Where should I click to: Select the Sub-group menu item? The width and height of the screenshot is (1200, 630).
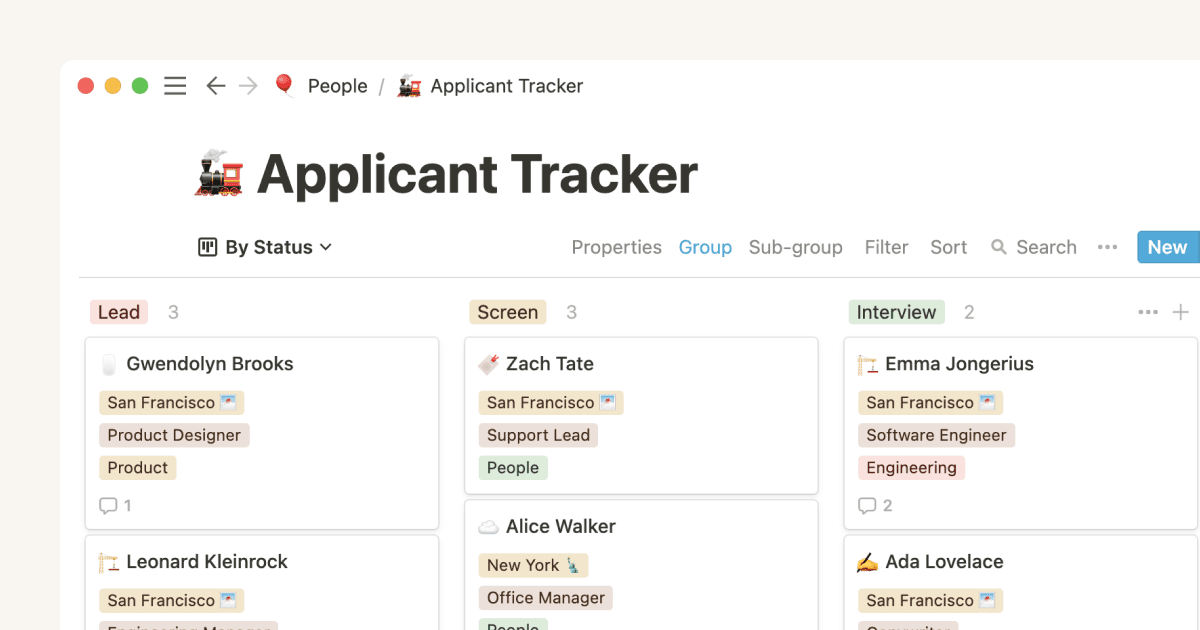[x=795, y=247]
